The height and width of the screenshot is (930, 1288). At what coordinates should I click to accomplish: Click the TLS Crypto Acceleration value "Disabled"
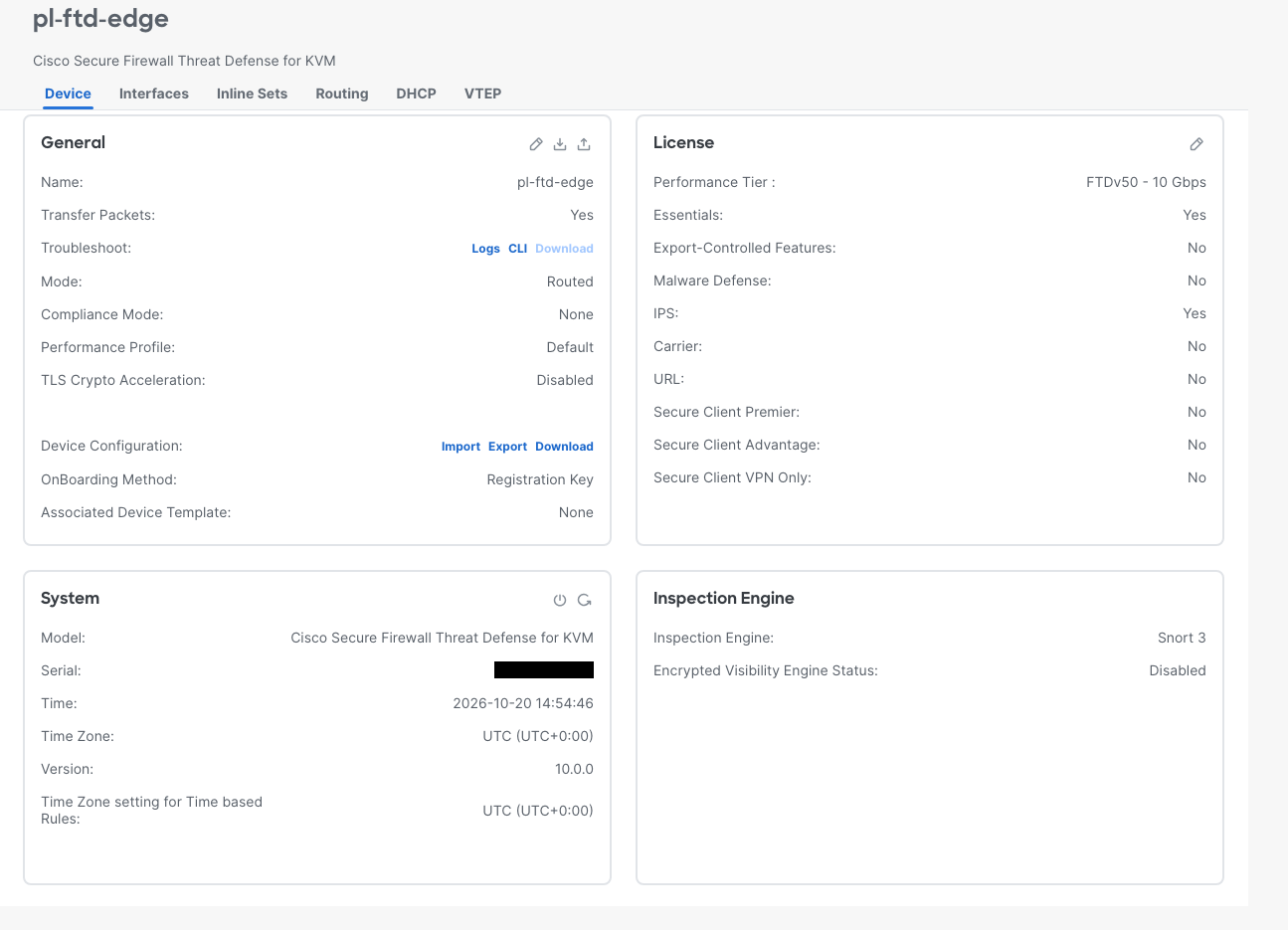pos(565,380)
